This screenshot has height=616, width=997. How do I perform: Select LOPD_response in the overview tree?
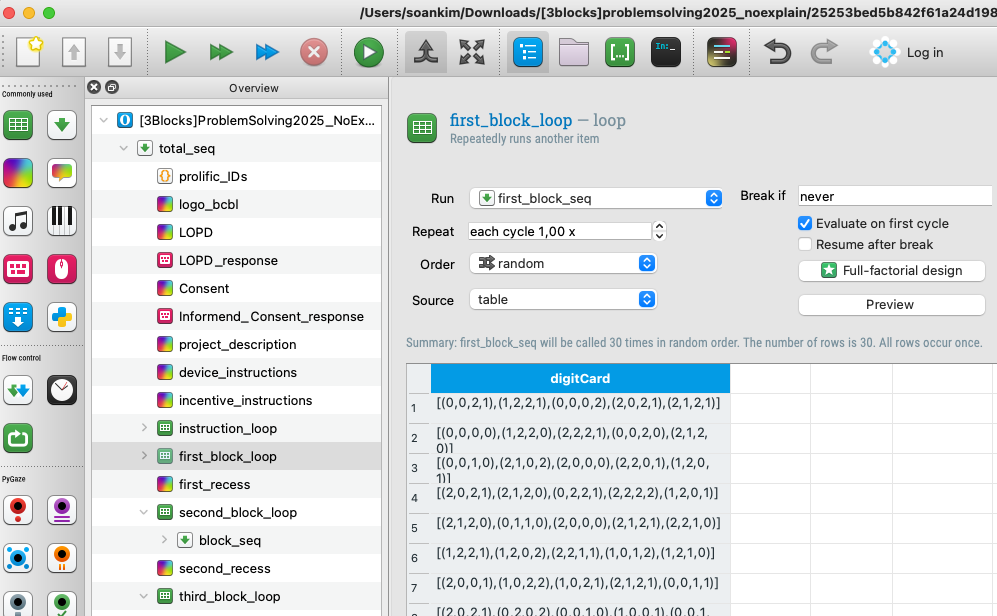(x=228, y=260)
